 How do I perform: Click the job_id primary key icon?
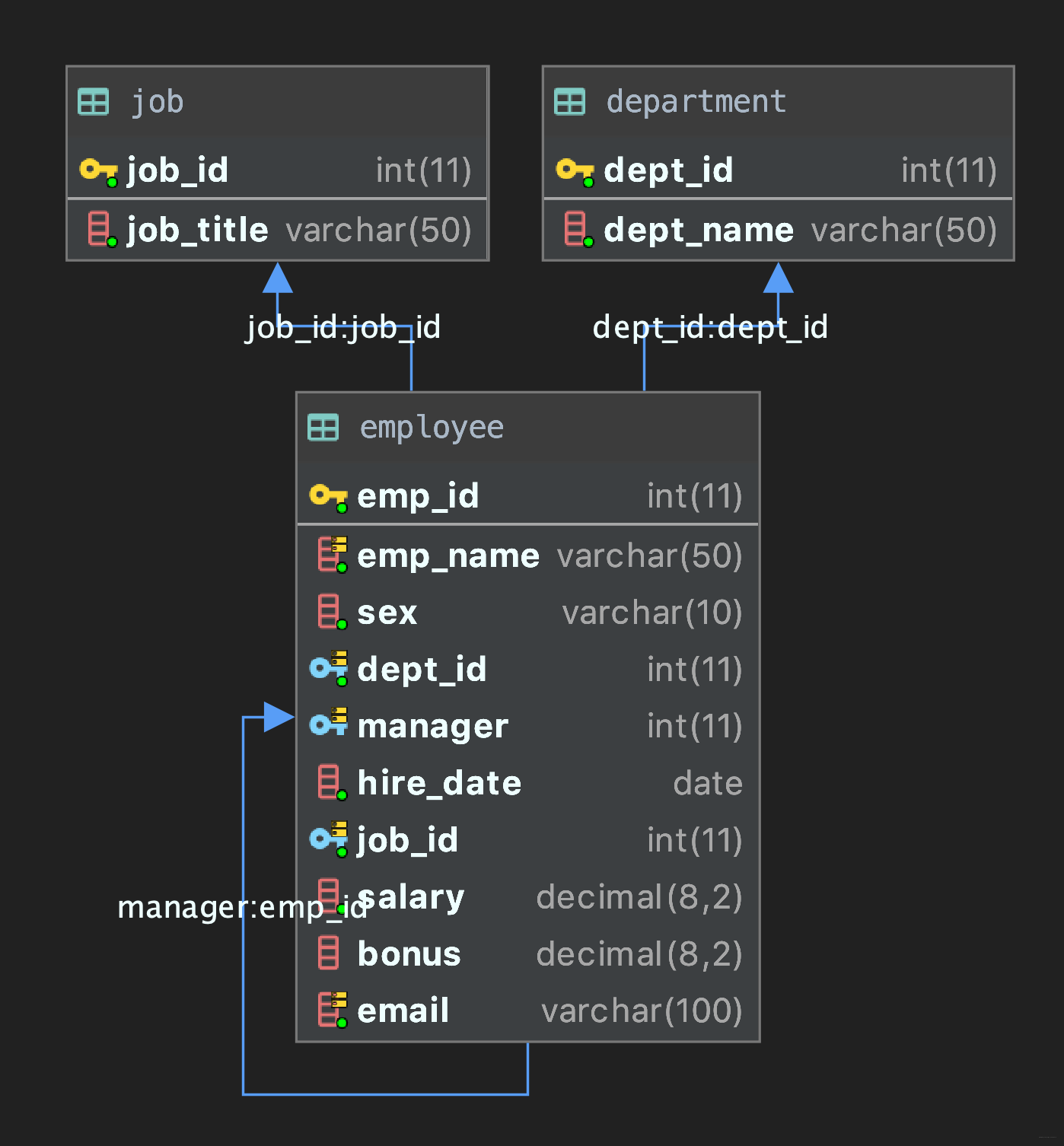coord(98,170)
